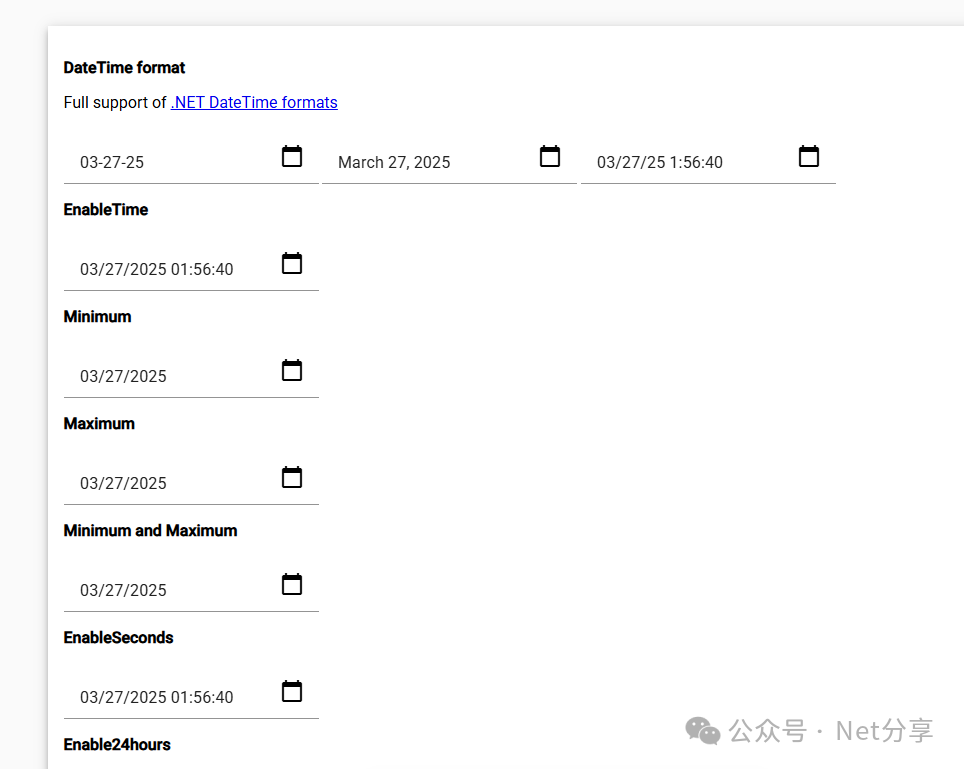The width and height of the screenshot is (964, 769).
Task: Open the EnableTime picker calendar icon
Action: [x=292, y=263]
